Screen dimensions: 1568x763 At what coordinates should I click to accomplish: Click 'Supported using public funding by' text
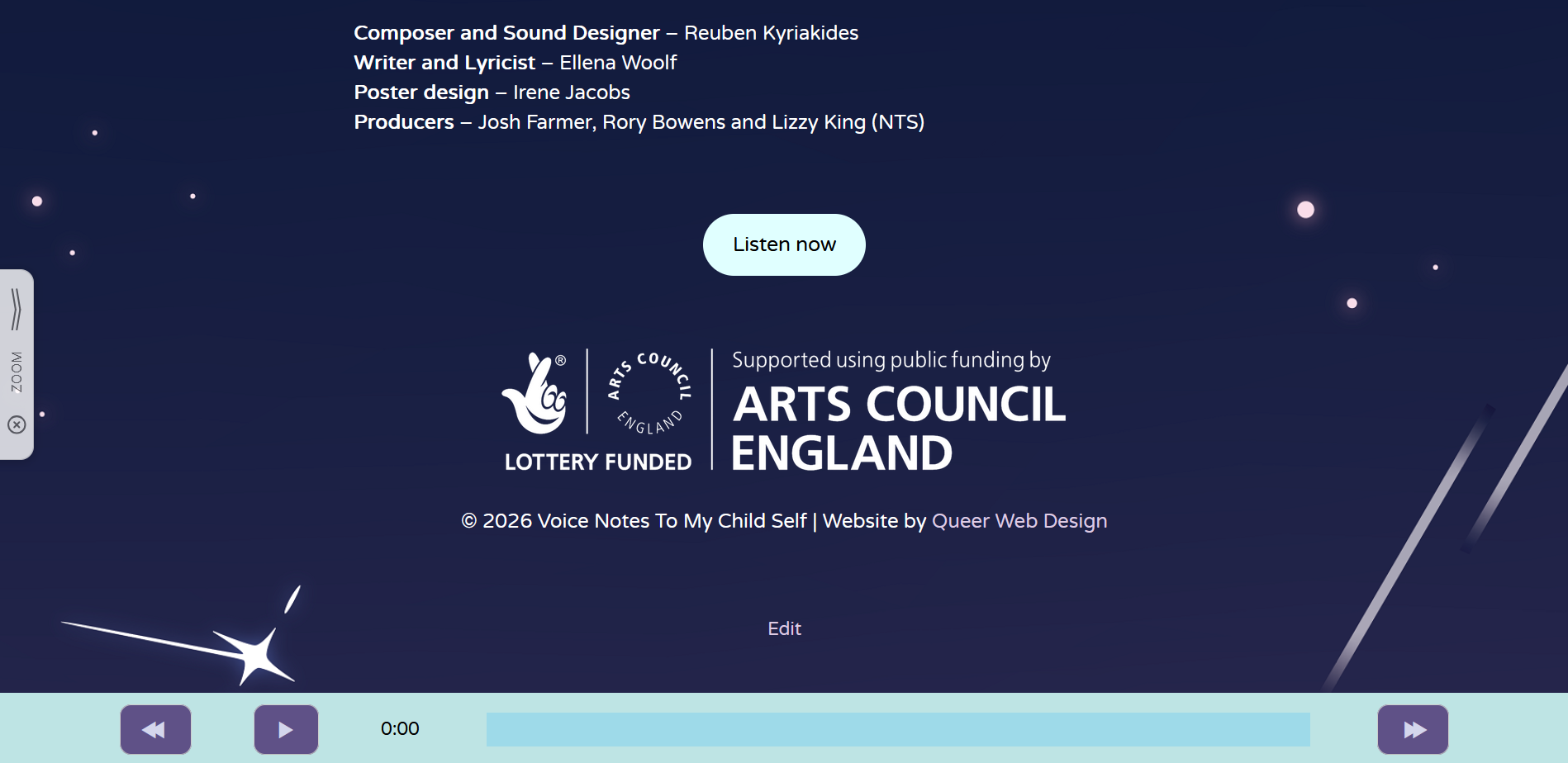tap(891, 360)
